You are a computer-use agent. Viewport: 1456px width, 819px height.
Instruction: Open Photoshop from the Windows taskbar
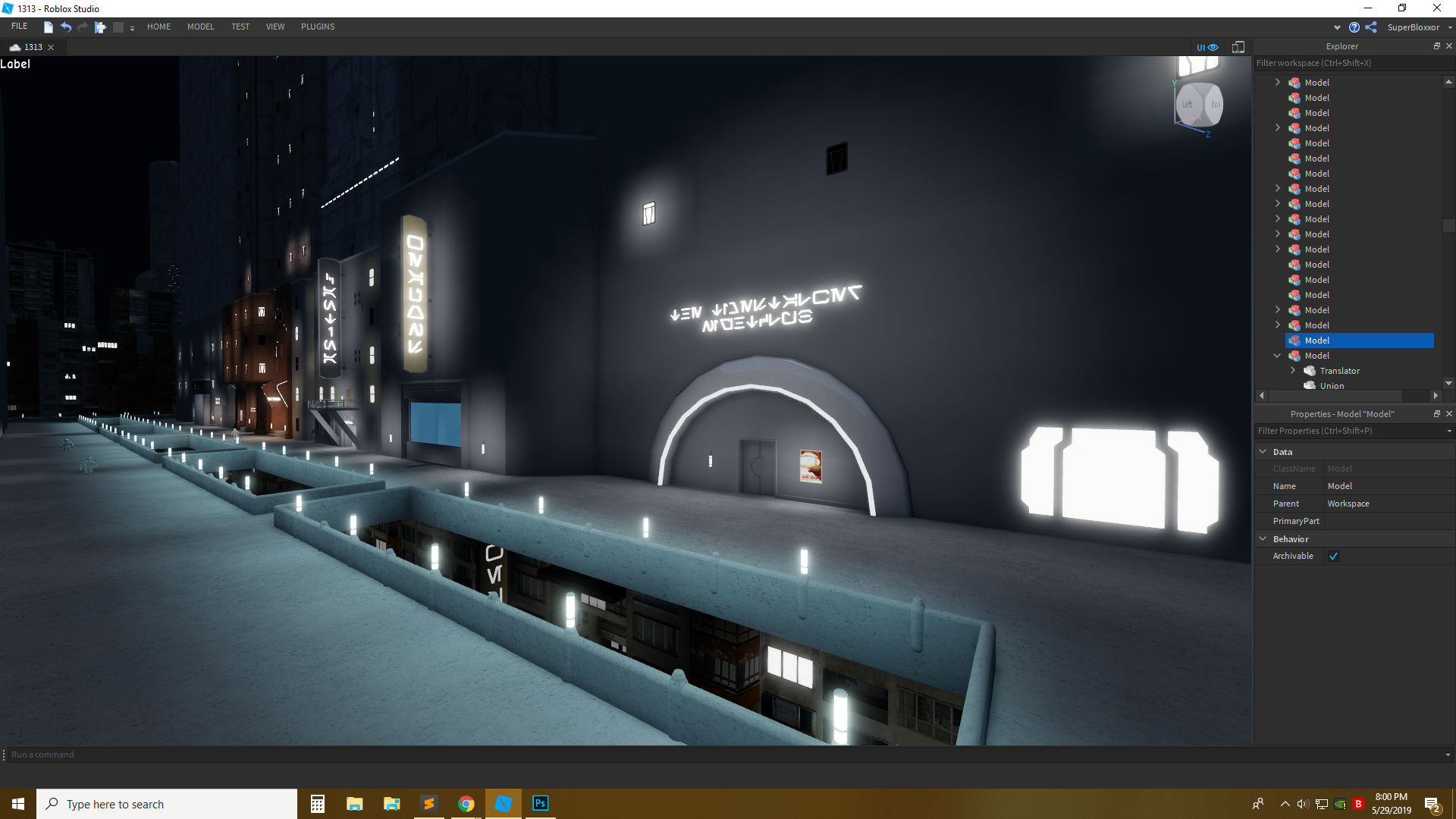point(540,804)
